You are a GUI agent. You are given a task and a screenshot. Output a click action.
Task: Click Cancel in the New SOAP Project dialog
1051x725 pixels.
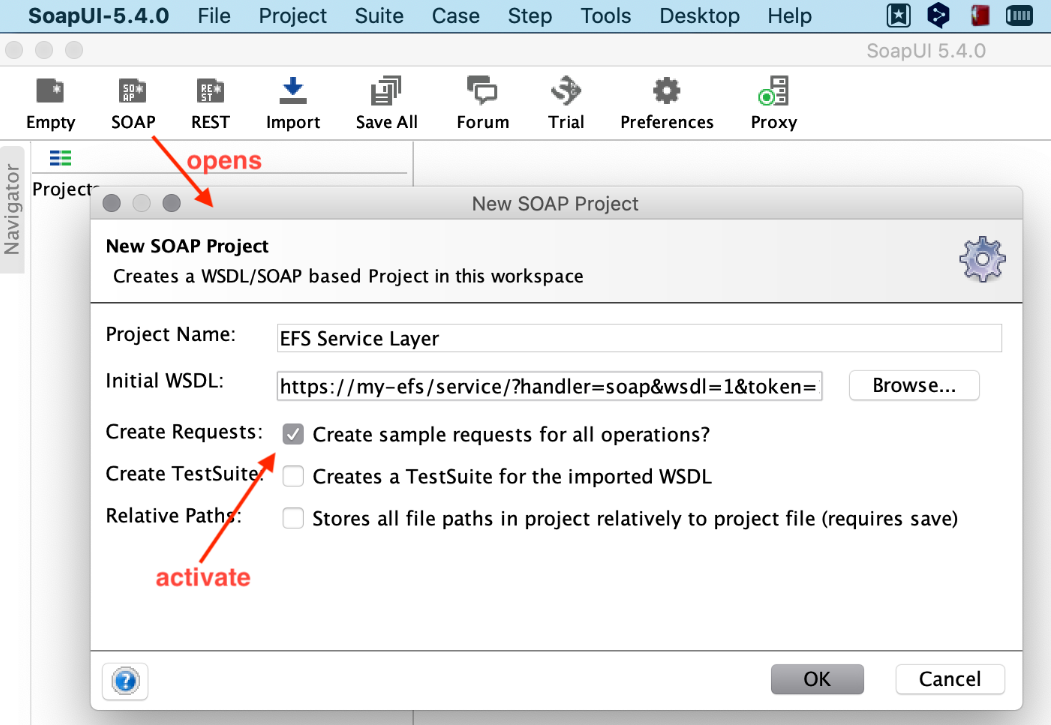pyautogui.click(x=950, y=679)
